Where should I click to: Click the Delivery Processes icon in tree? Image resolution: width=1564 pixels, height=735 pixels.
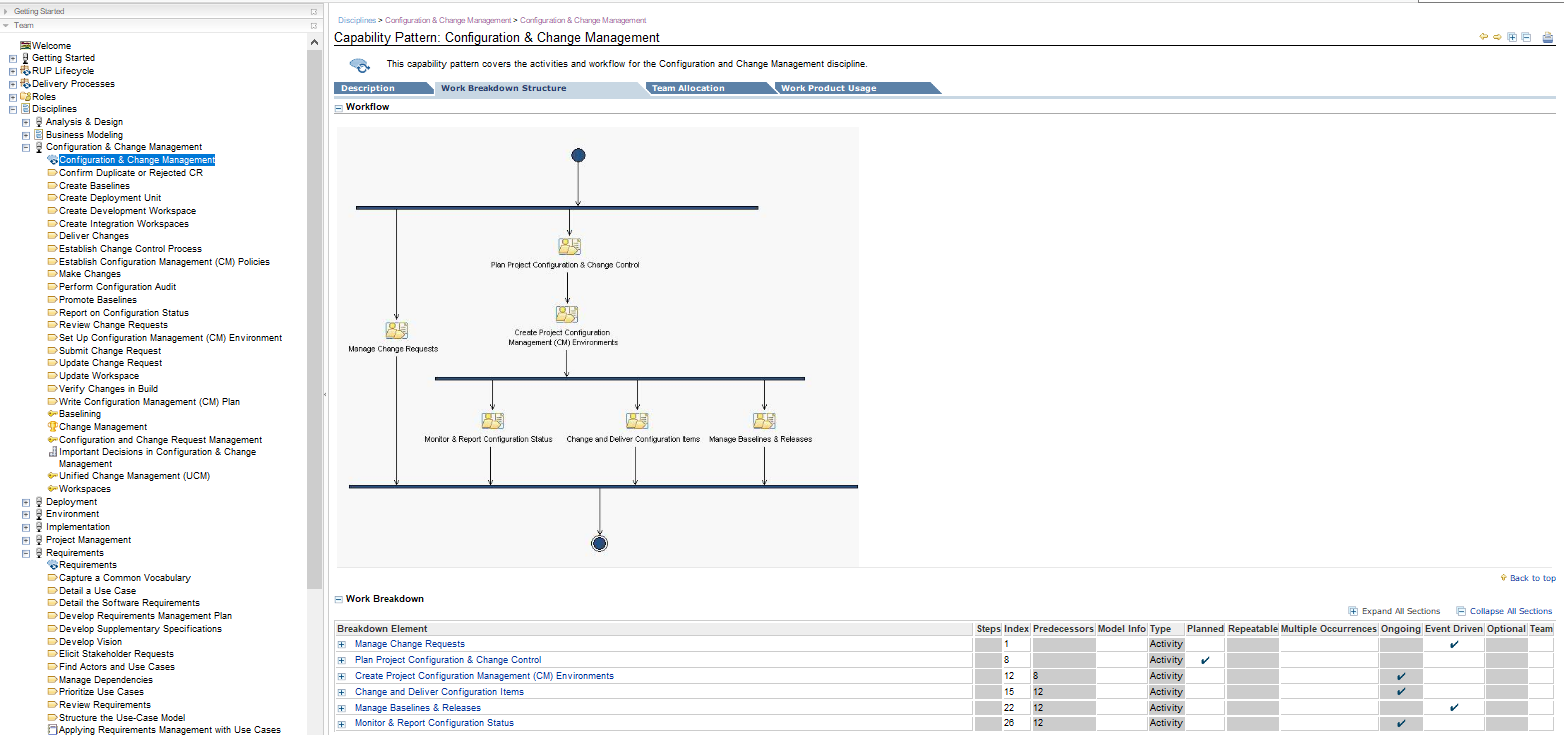pos(25,84)
